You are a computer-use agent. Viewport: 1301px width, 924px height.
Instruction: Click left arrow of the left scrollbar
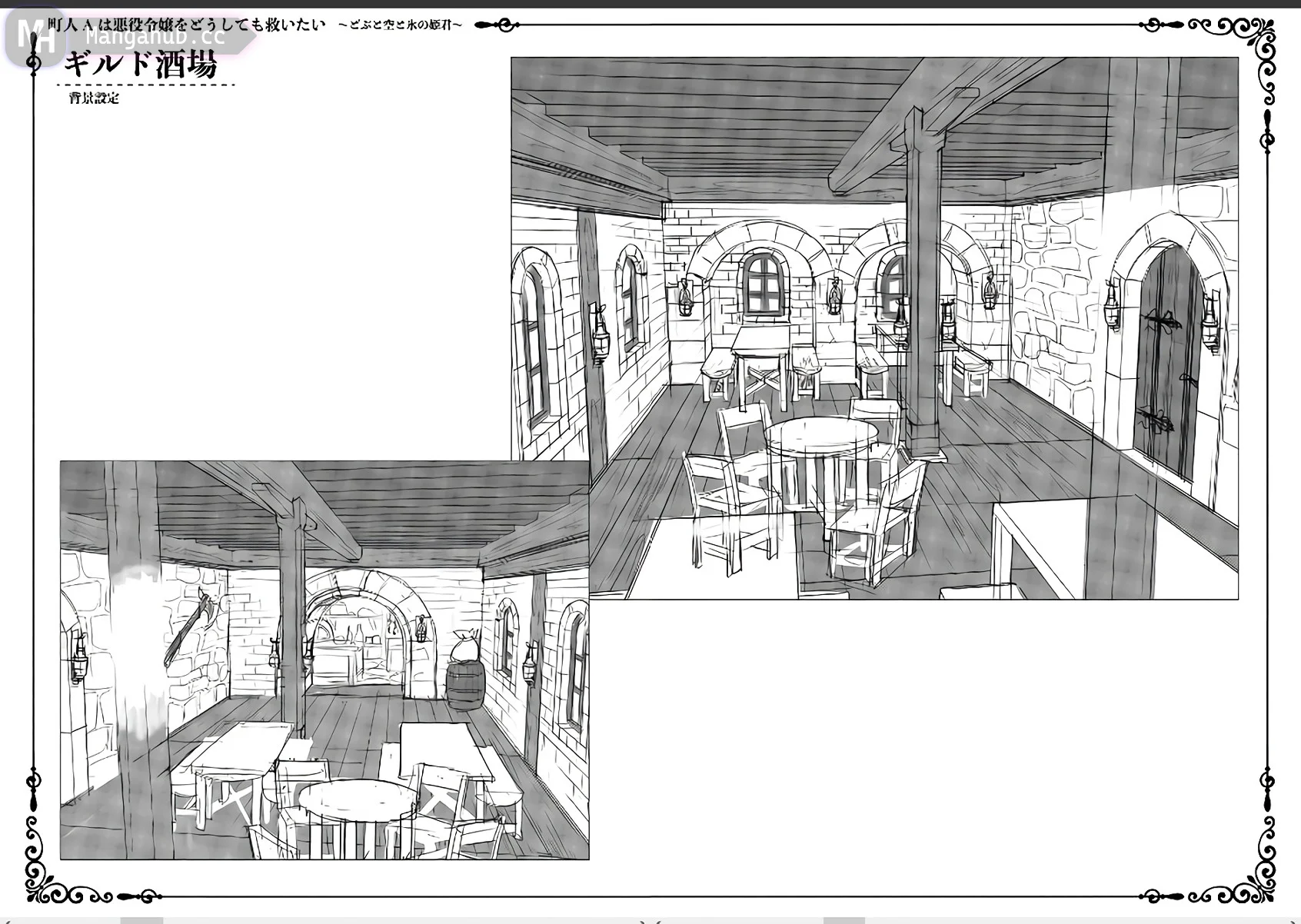[5, 920]
